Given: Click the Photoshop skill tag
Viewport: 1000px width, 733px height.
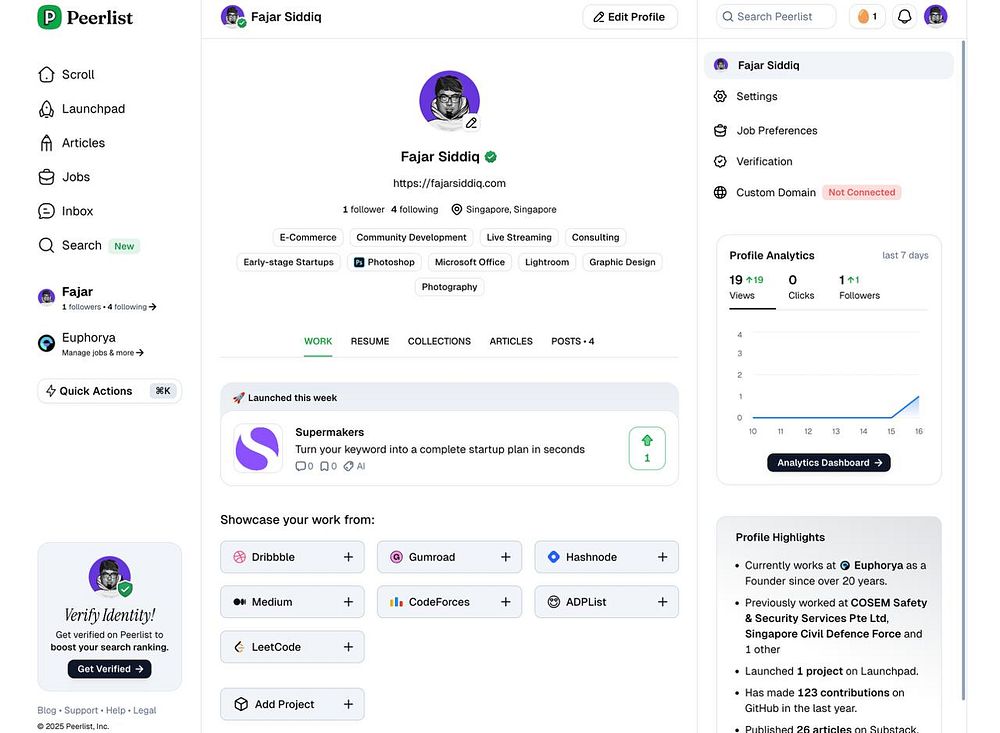Looking at the screenshot, I should click(385, 262).
